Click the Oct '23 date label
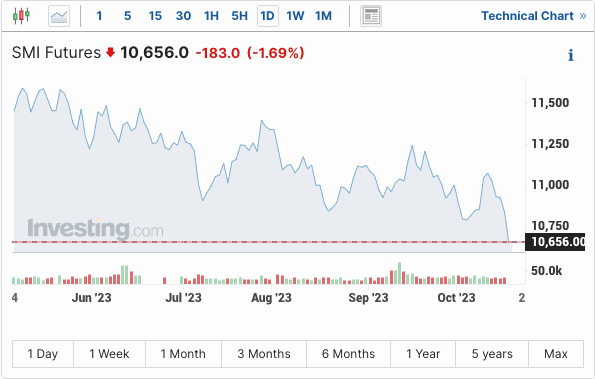 pos(456,298)
